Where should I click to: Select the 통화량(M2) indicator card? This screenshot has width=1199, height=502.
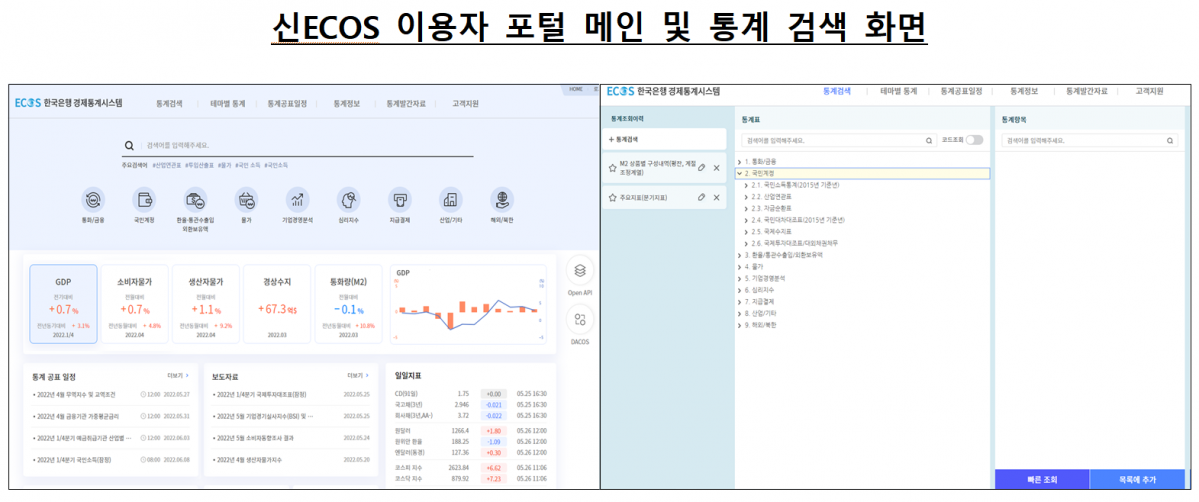click(348, 305)
